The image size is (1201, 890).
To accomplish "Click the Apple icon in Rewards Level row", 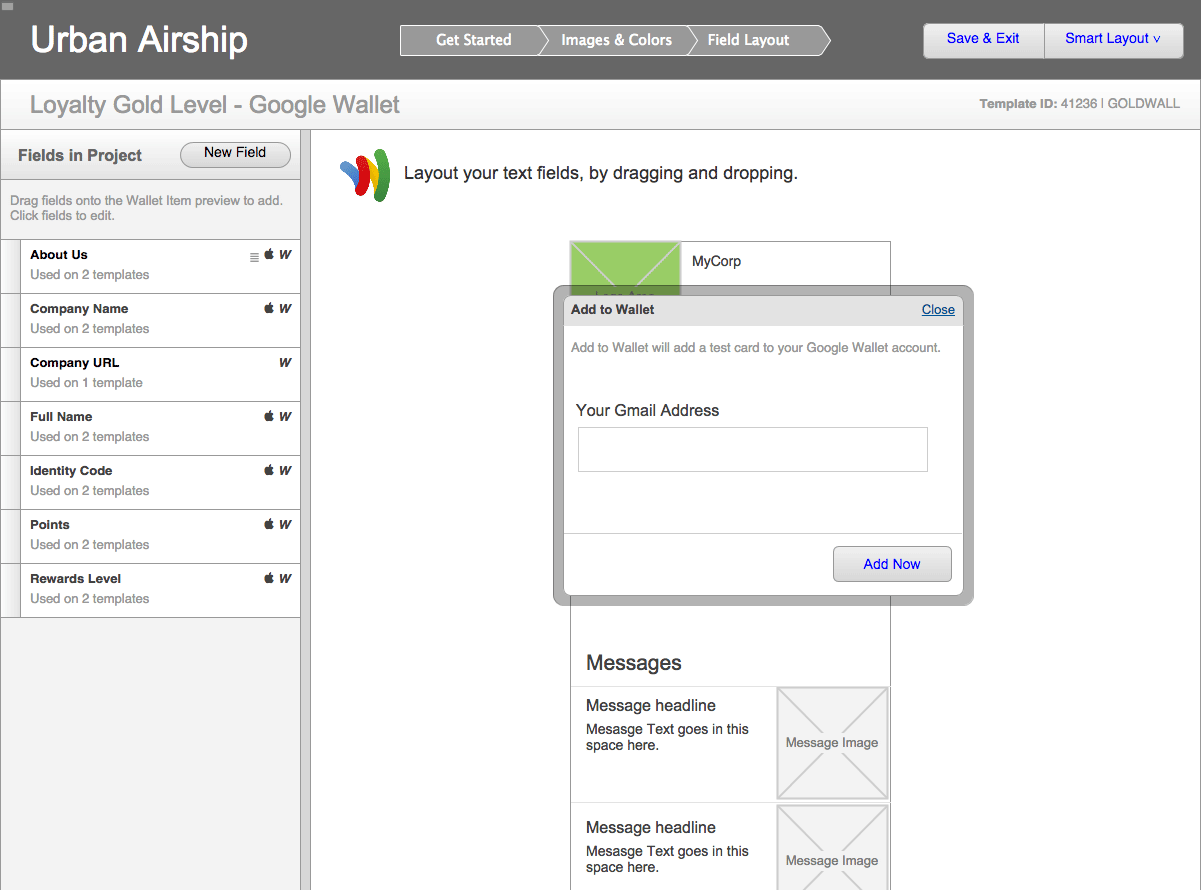I will point(269,579).
